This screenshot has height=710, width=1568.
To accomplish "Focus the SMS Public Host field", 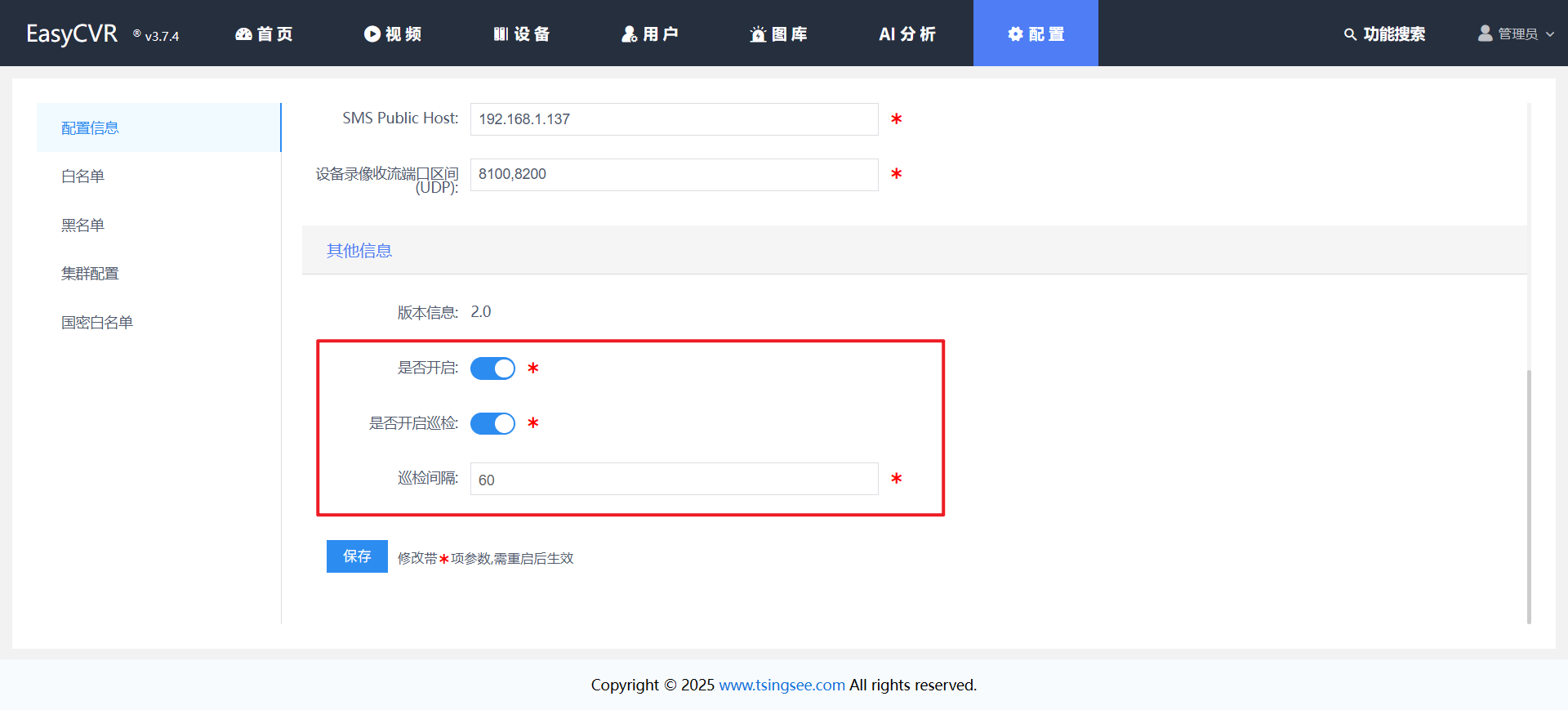I will 674,119.
